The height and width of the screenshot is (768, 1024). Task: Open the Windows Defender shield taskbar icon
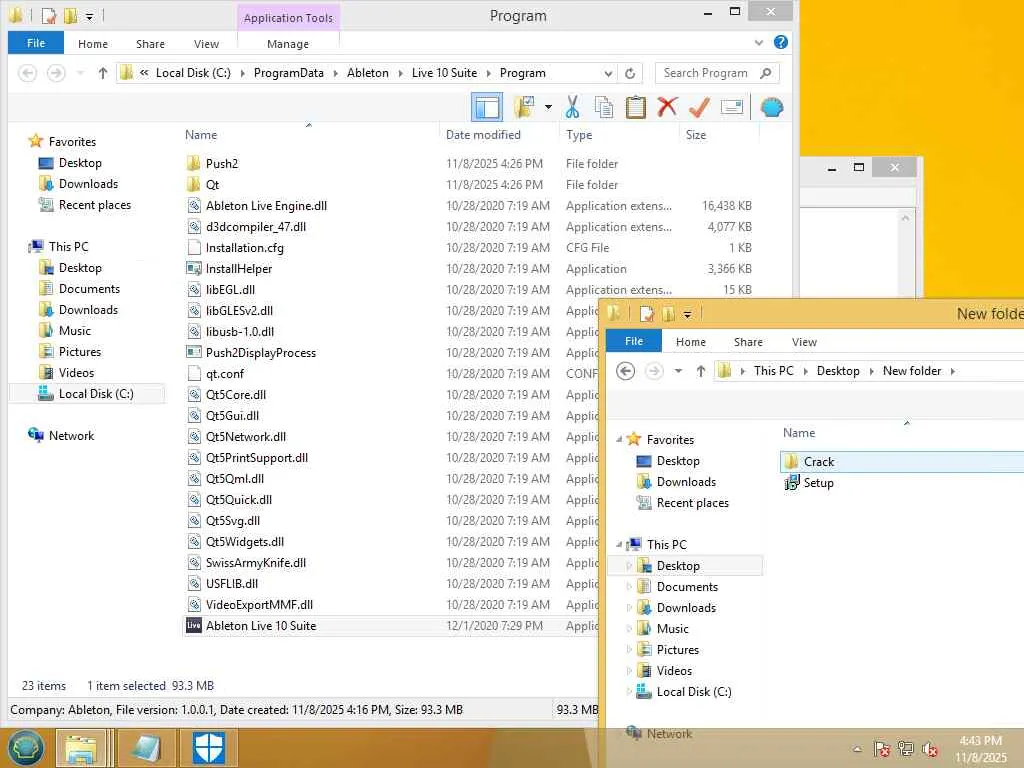pyautogui.click(x=208, y=748)
